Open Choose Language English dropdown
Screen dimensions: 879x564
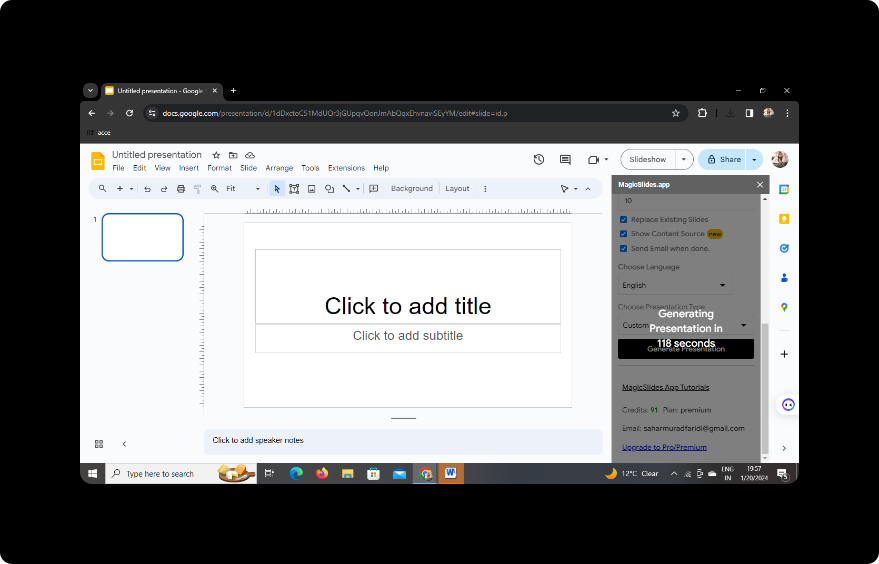coord(675,285)
